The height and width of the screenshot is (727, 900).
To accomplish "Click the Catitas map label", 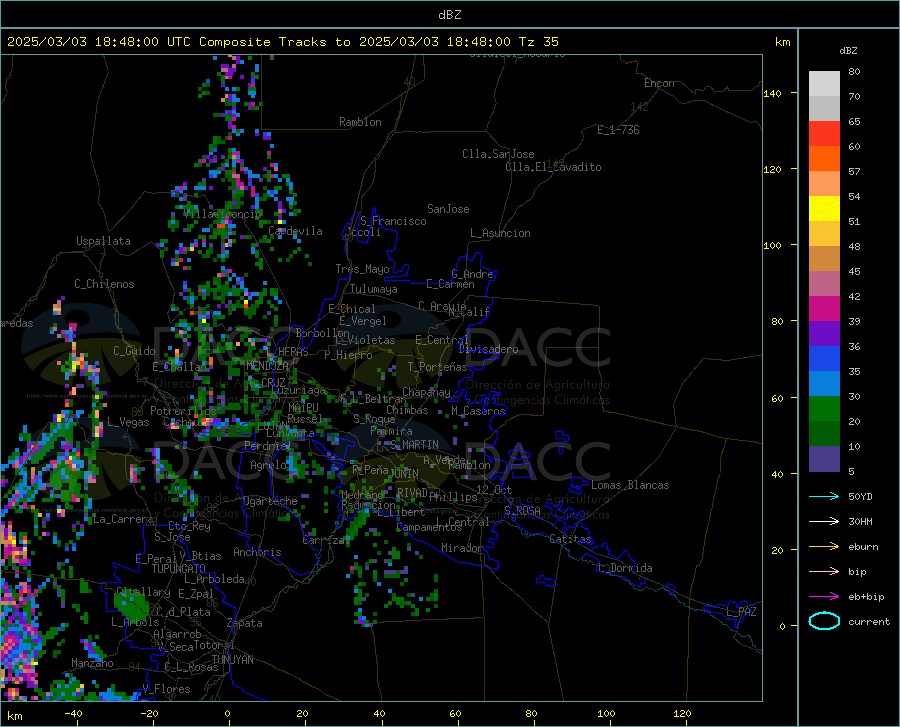I will click(x=571, y=539).
